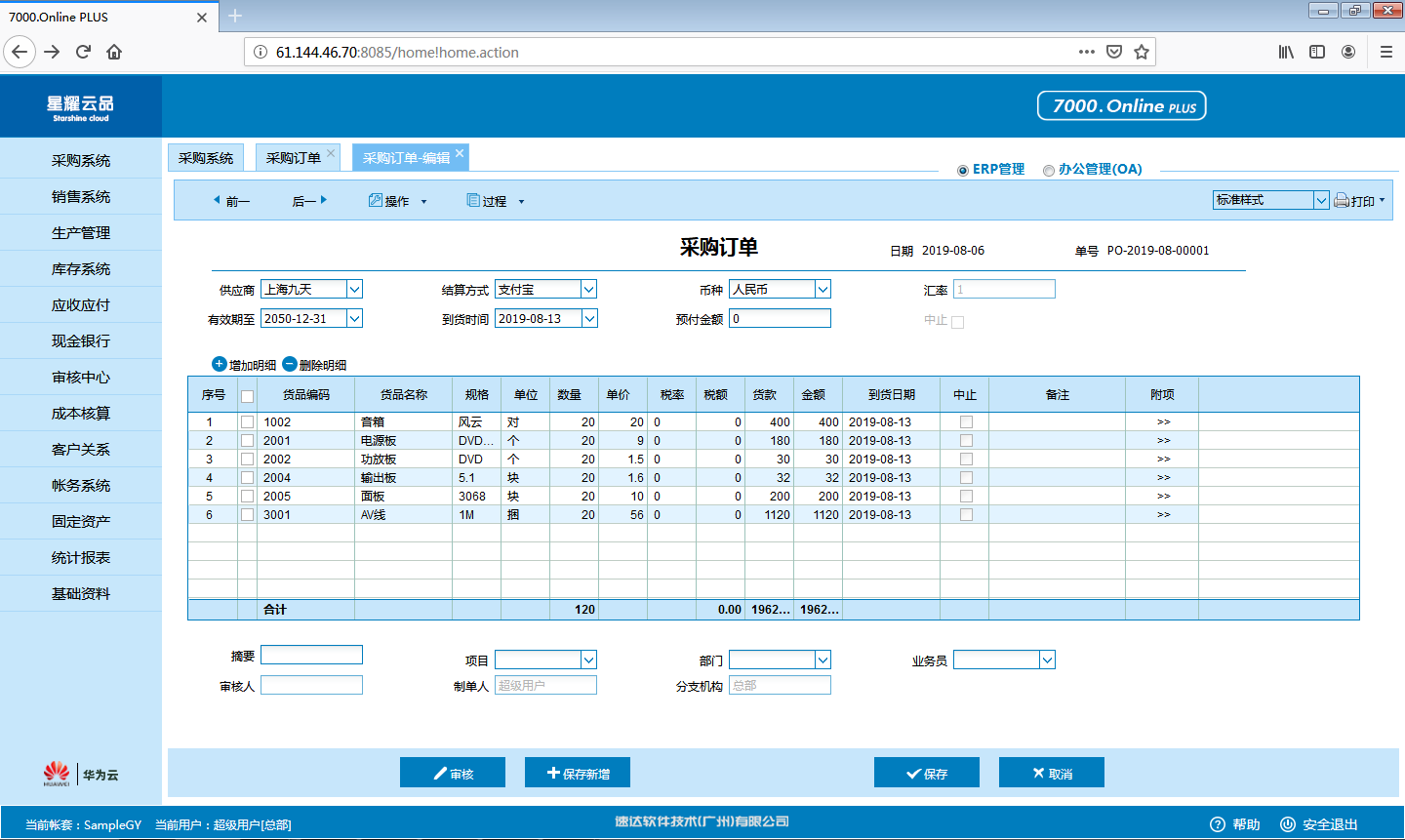
Task: Click the safe logout power icon
Action: coord(1288,824)
